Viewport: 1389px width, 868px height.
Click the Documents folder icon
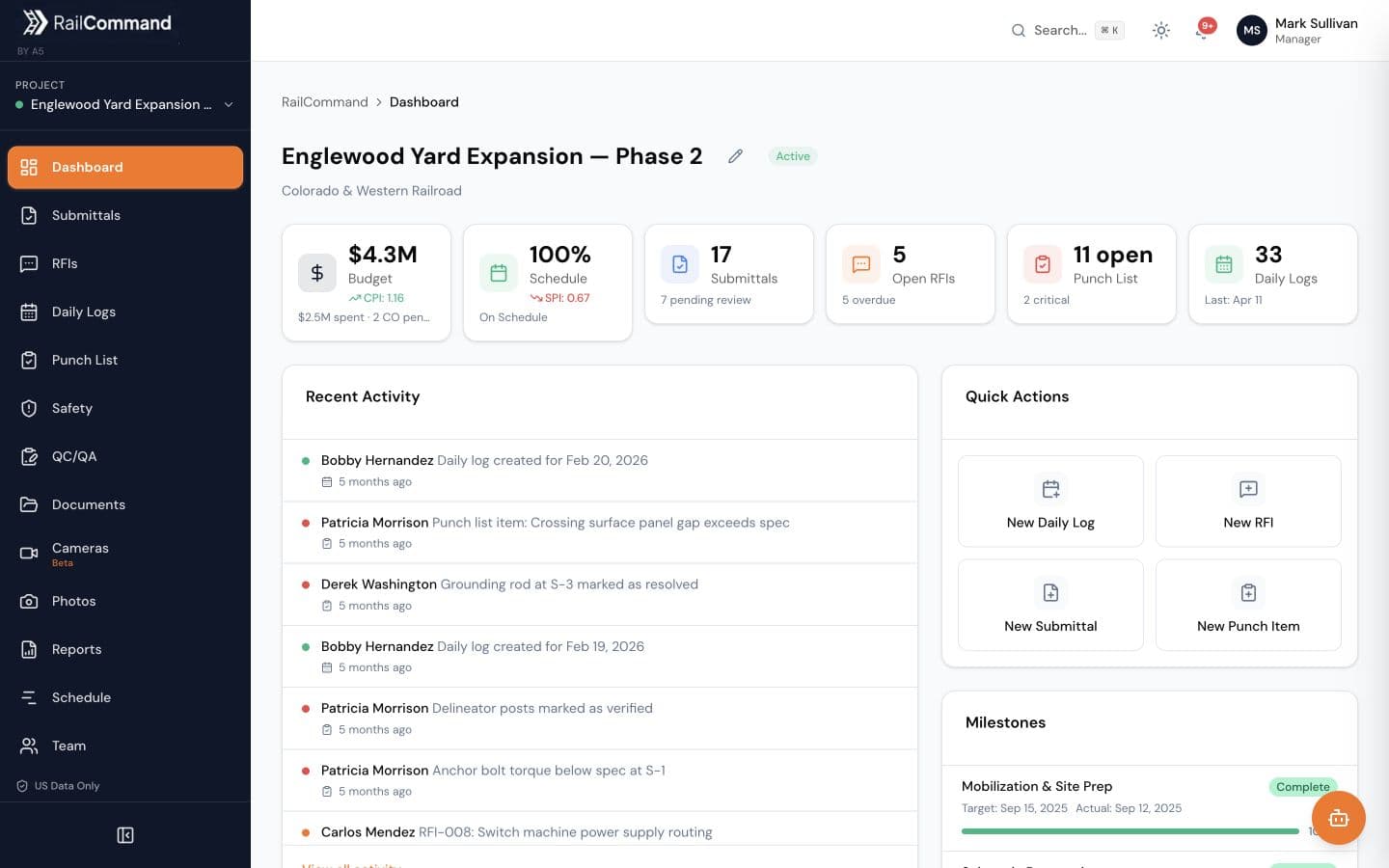pos(29,504)
